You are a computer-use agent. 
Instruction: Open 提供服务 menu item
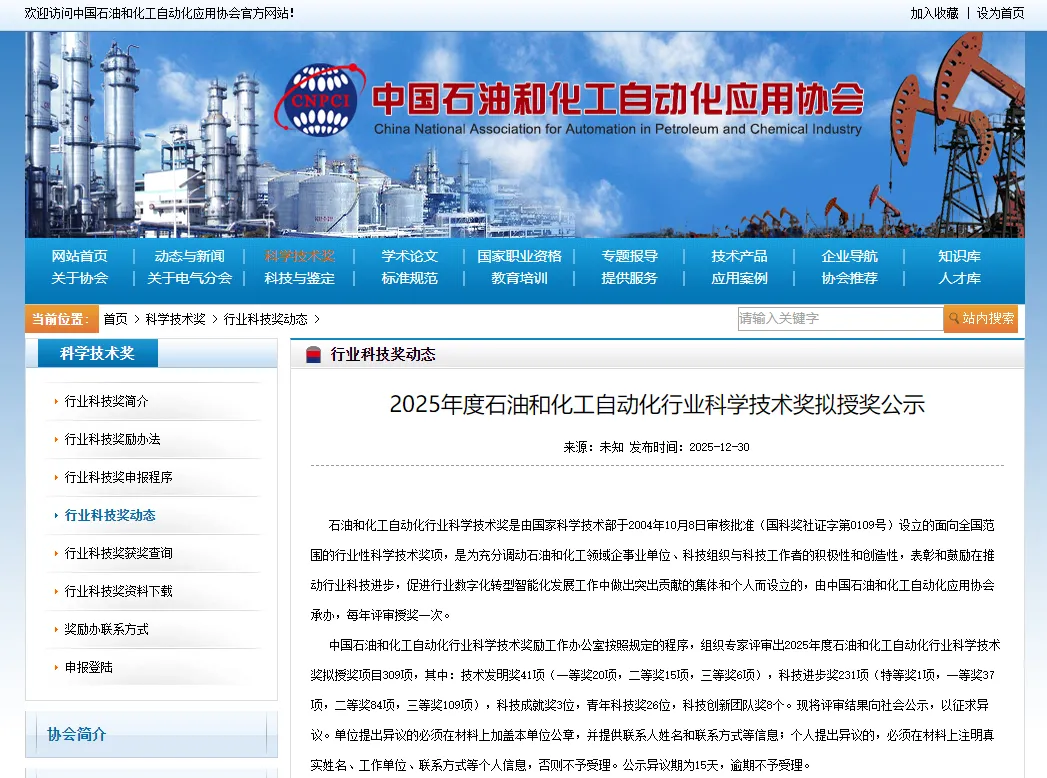pyautogui.click(x=630, y=278)
